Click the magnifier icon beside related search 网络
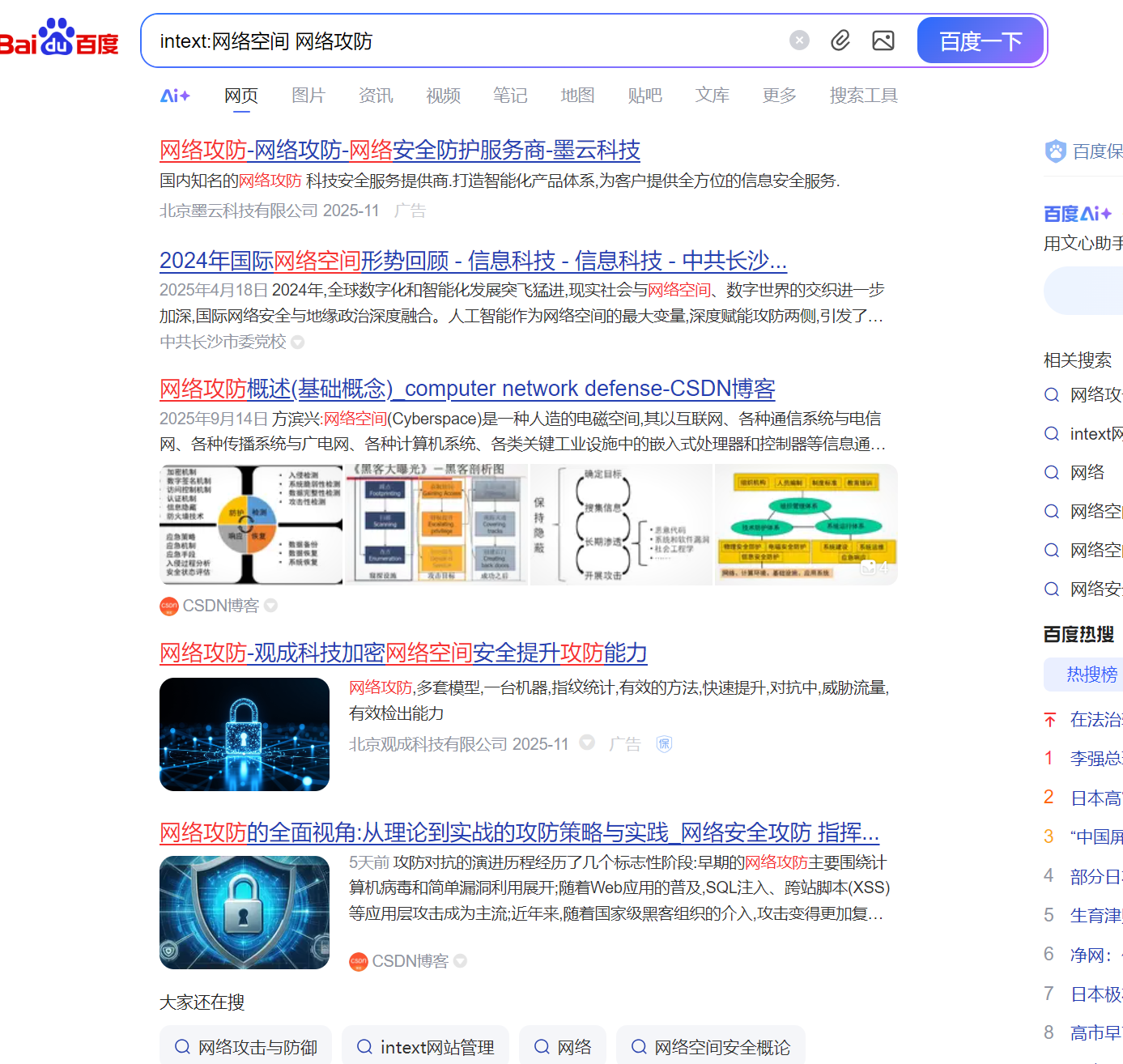 (x=1051, y=472)
